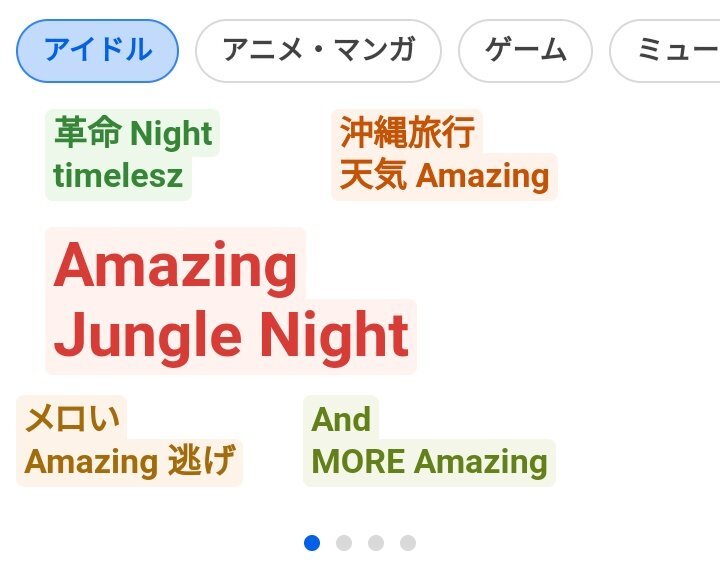720x569 pixels.
Task: Click the 天気 Amazing keyword line
Action: 444,176
